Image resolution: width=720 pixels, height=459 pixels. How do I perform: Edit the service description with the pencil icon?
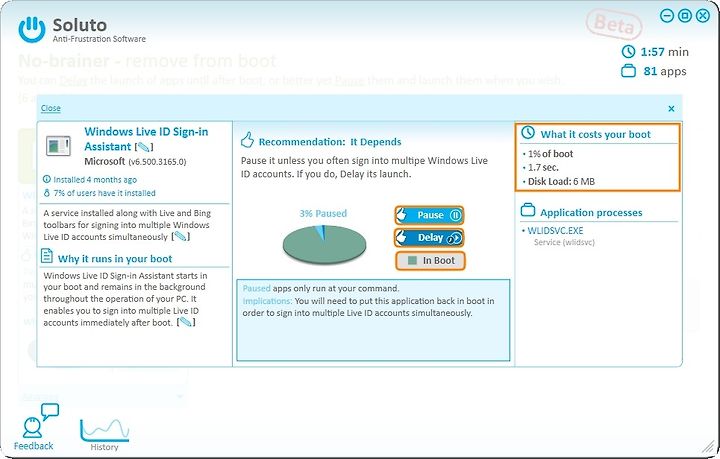click(180, 237)
